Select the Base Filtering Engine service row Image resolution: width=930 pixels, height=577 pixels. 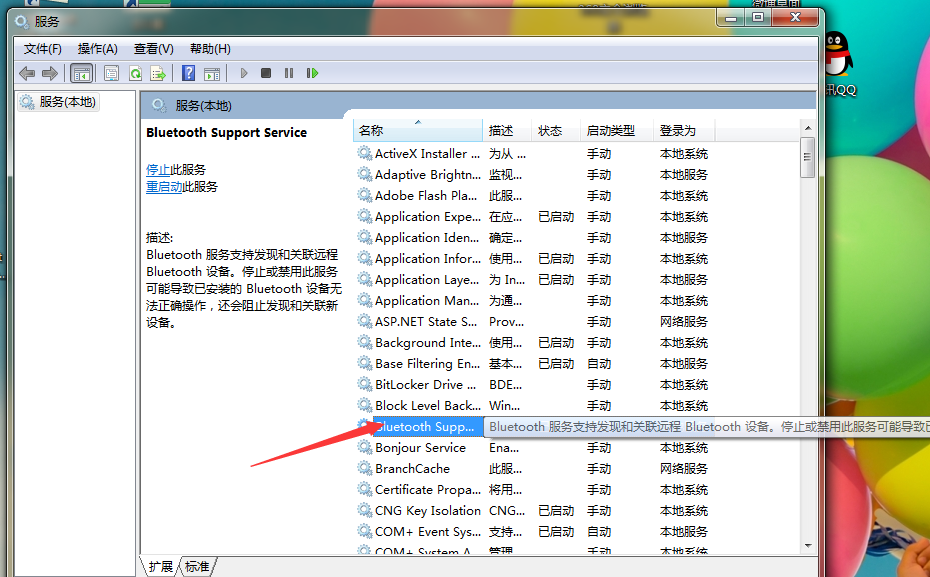[x=534, y=364]
